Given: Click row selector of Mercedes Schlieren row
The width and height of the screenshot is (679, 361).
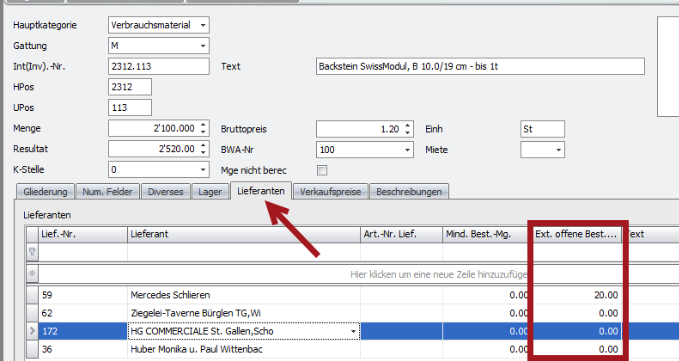Looking at the screenshot, I should (32, 295).
